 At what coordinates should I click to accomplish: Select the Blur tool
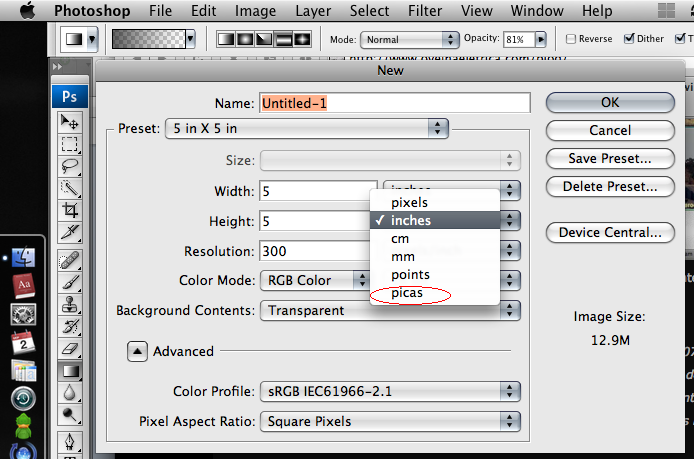69,392
